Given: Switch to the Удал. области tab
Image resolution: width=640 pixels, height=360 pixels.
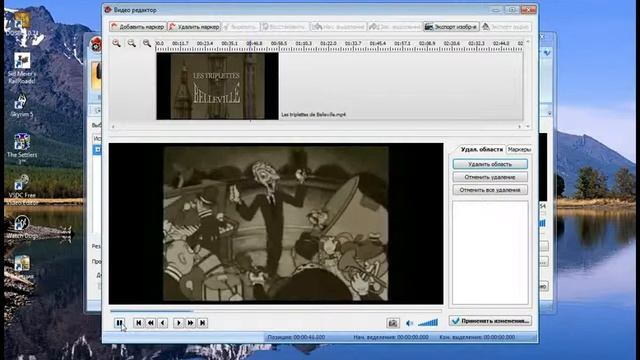Looking at the screenshot, I should tap(481, 149).
